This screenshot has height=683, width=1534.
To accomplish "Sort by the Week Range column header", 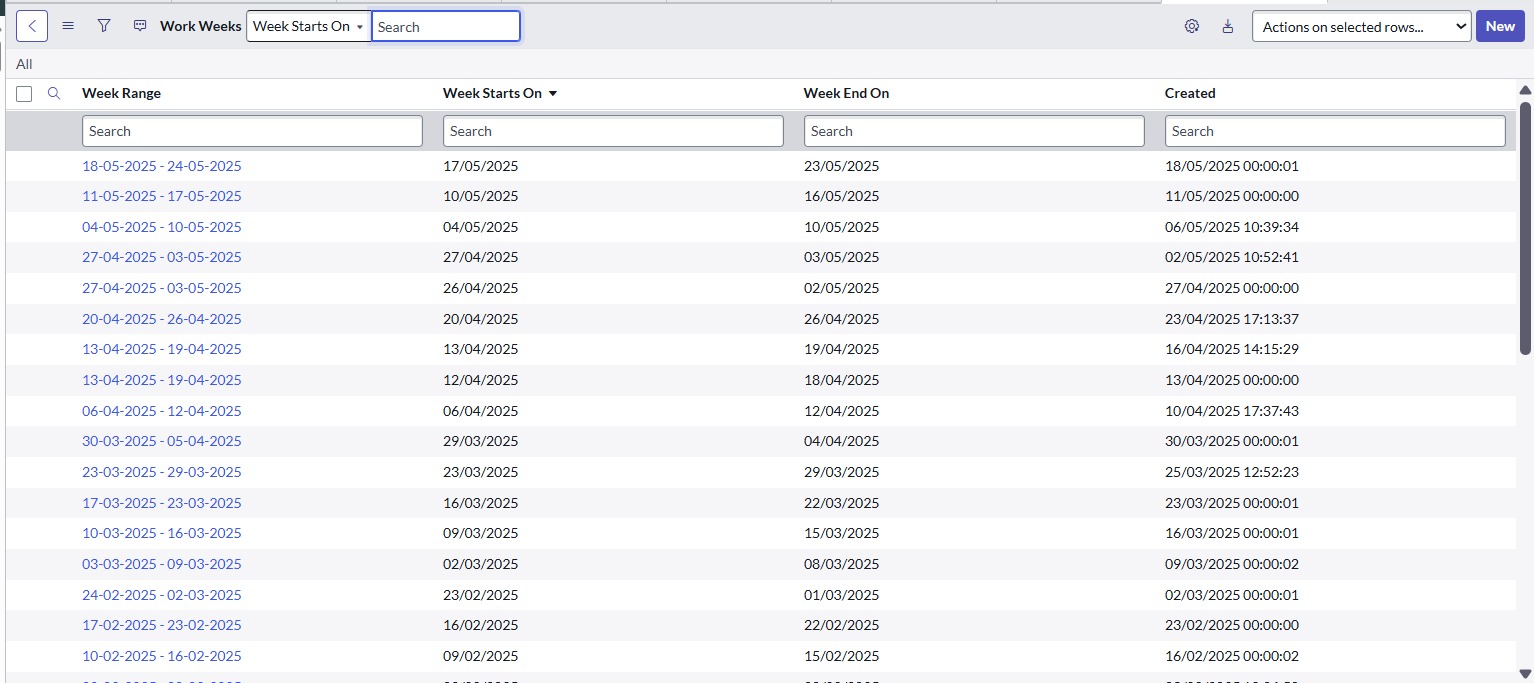I will (x=121, y=93).
